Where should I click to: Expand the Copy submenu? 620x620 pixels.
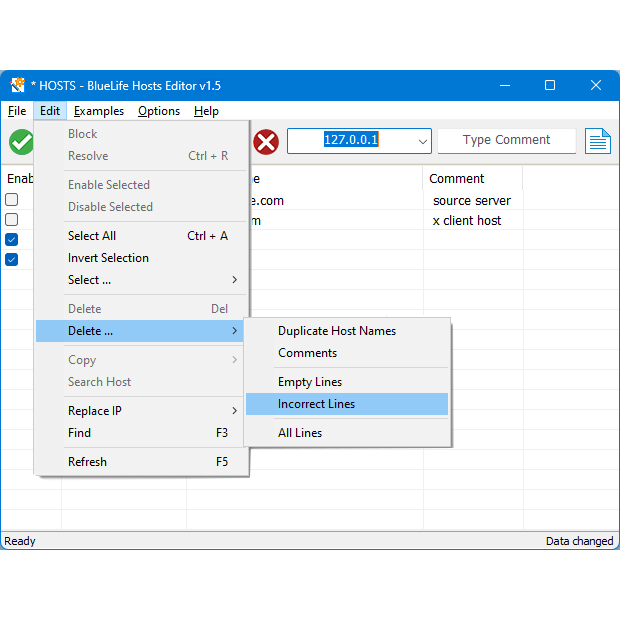[x=141, y=360]
